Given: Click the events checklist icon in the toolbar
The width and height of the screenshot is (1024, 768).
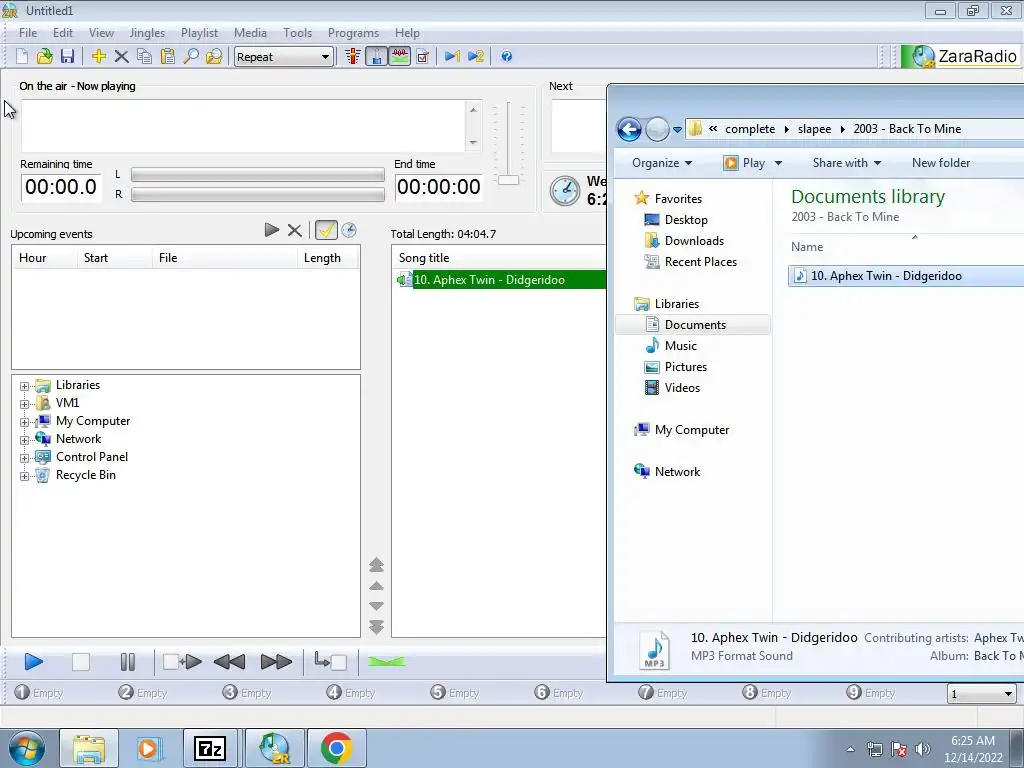Looking at the screenshot, I should pyautogui.click(x=423, y=56).
